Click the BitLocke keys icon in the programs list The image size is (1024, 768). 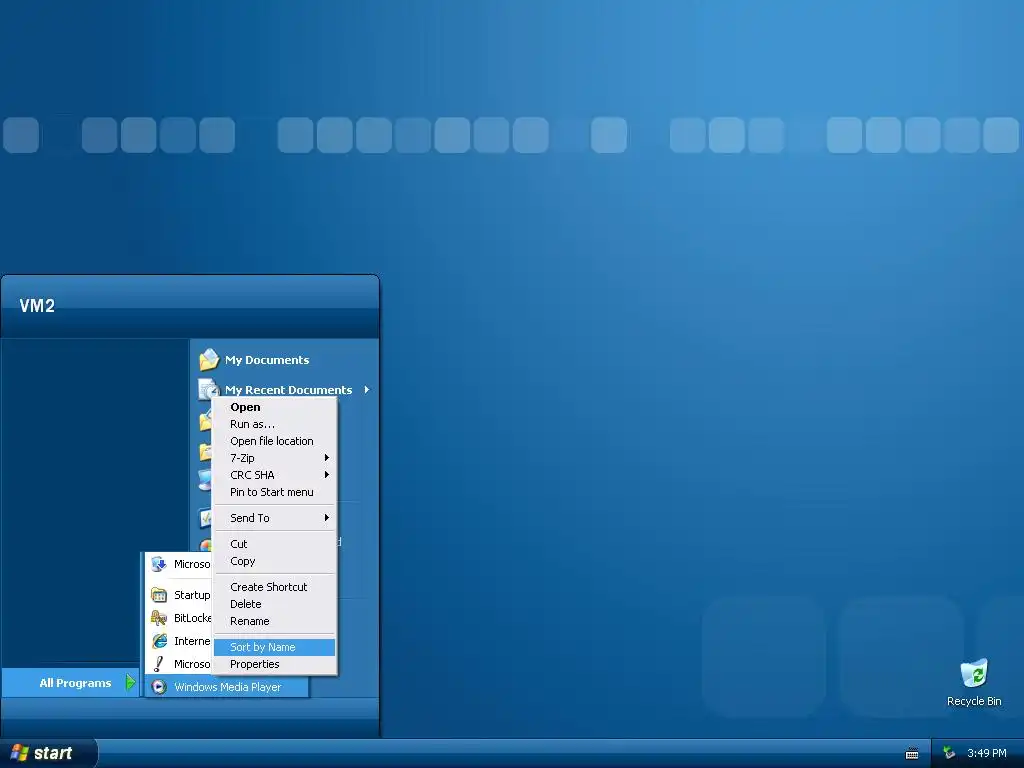(159, 618)
